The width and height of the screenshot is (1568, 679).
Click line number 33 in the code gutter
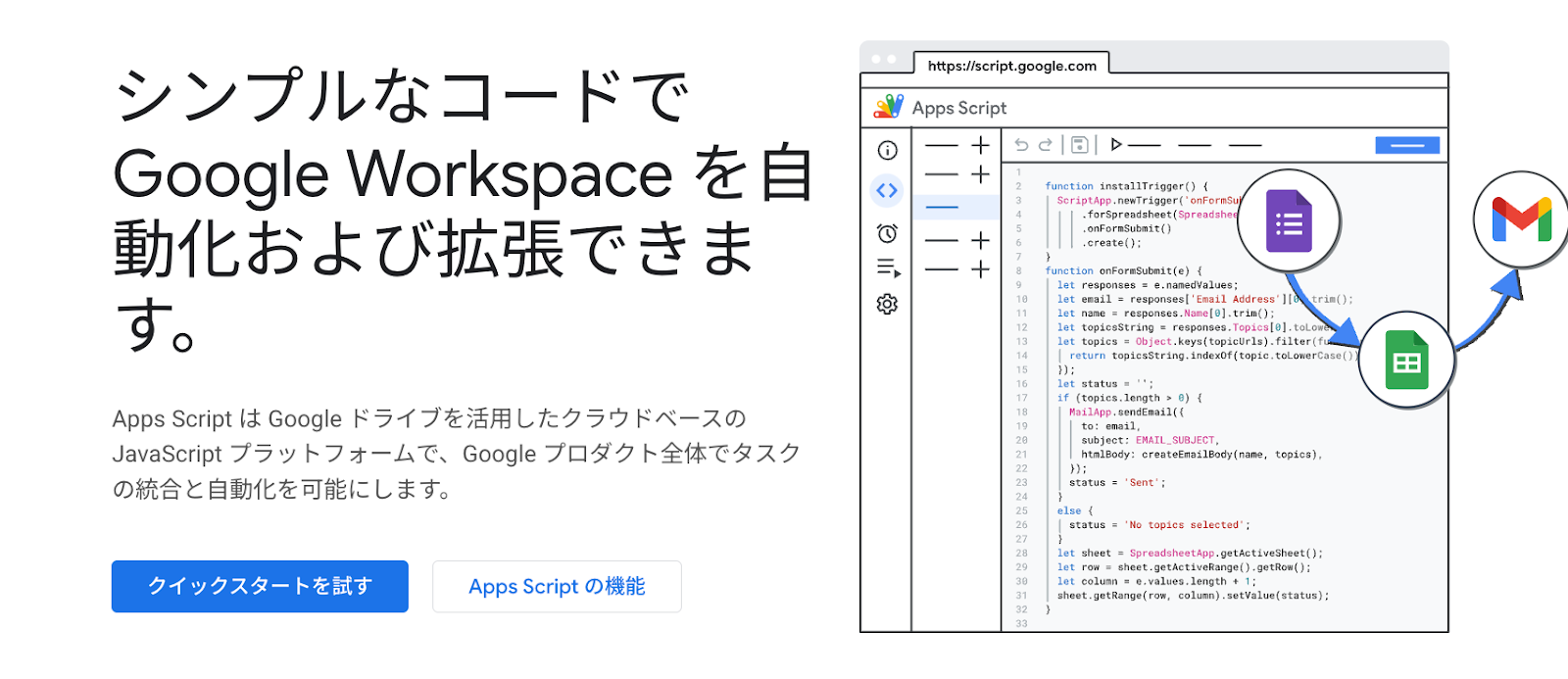[1021, 623]
